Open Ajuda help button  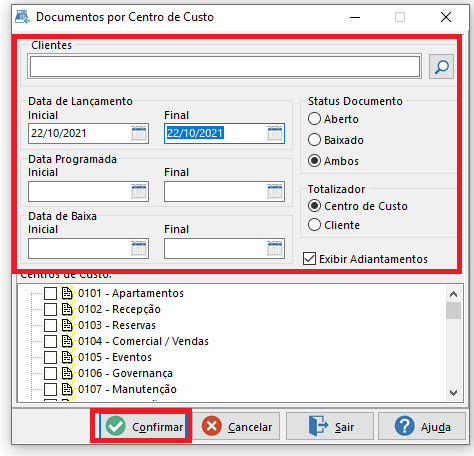tap(422, 426)
